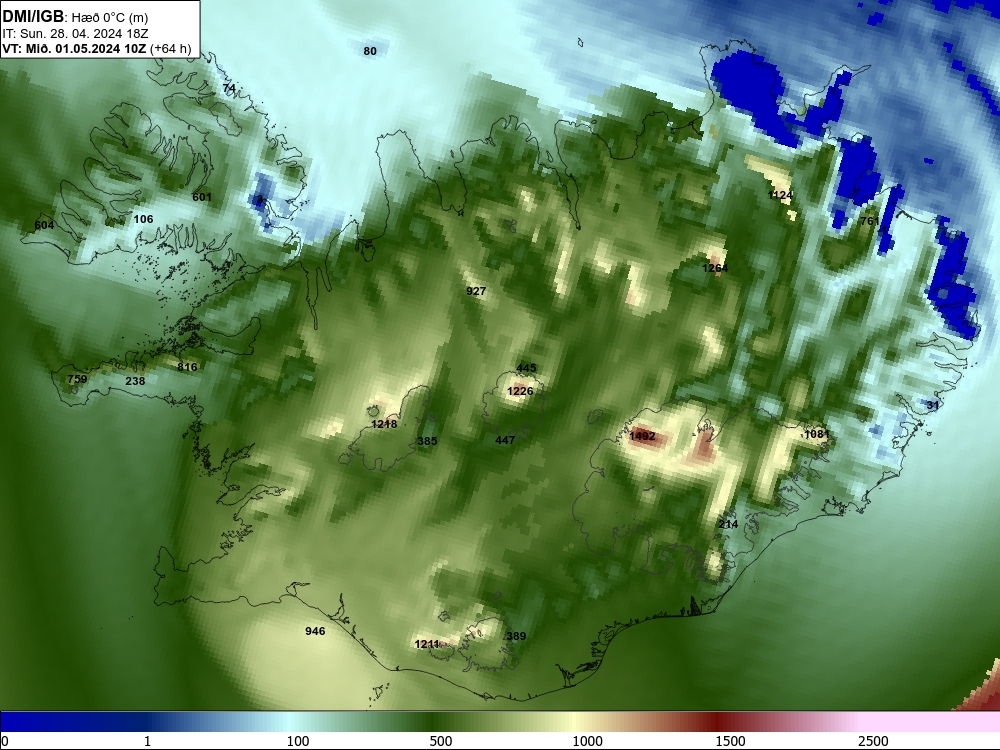1000x750 pixels.
Task: Click the 238 map value
Action: pyautogui.click(x=135, y=381)
